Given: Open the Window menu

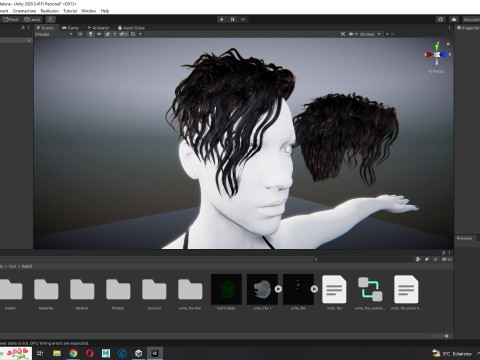Looking at the screenshot, I should click(x=88, y=11).
